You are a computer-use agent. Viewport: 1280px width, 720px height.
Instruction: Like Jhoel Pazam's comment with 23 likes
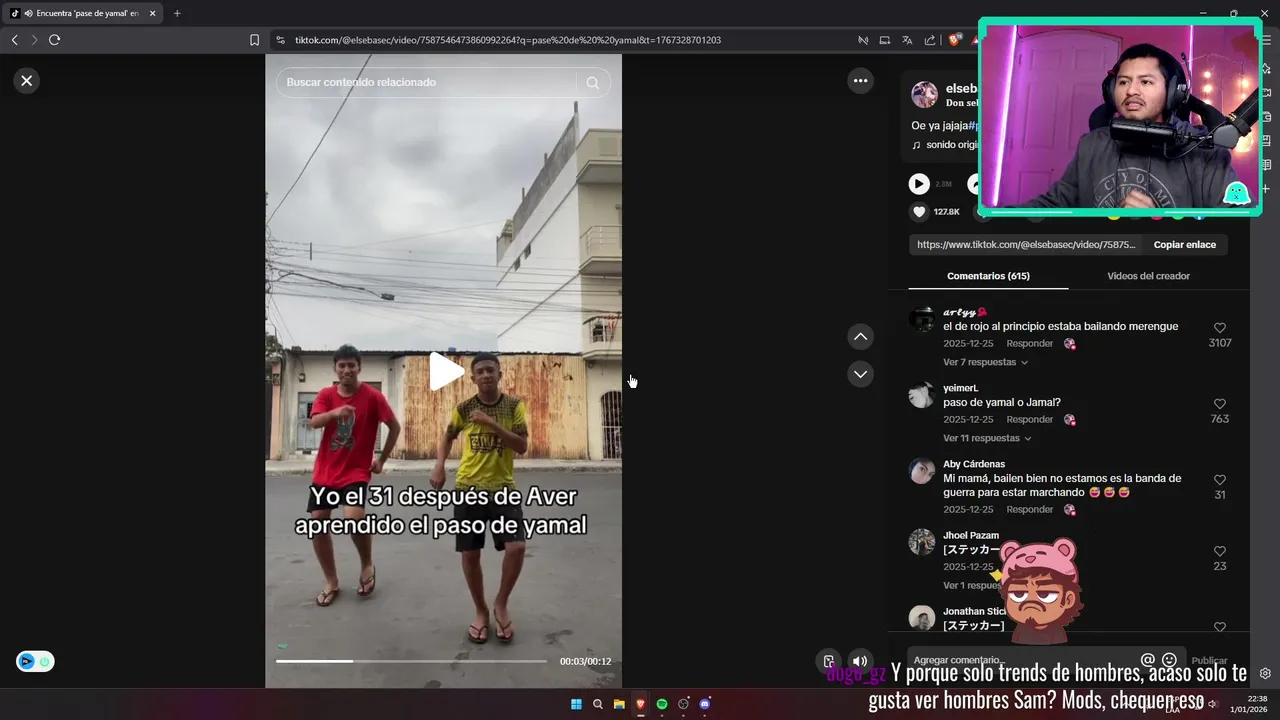pos(1220,551)
